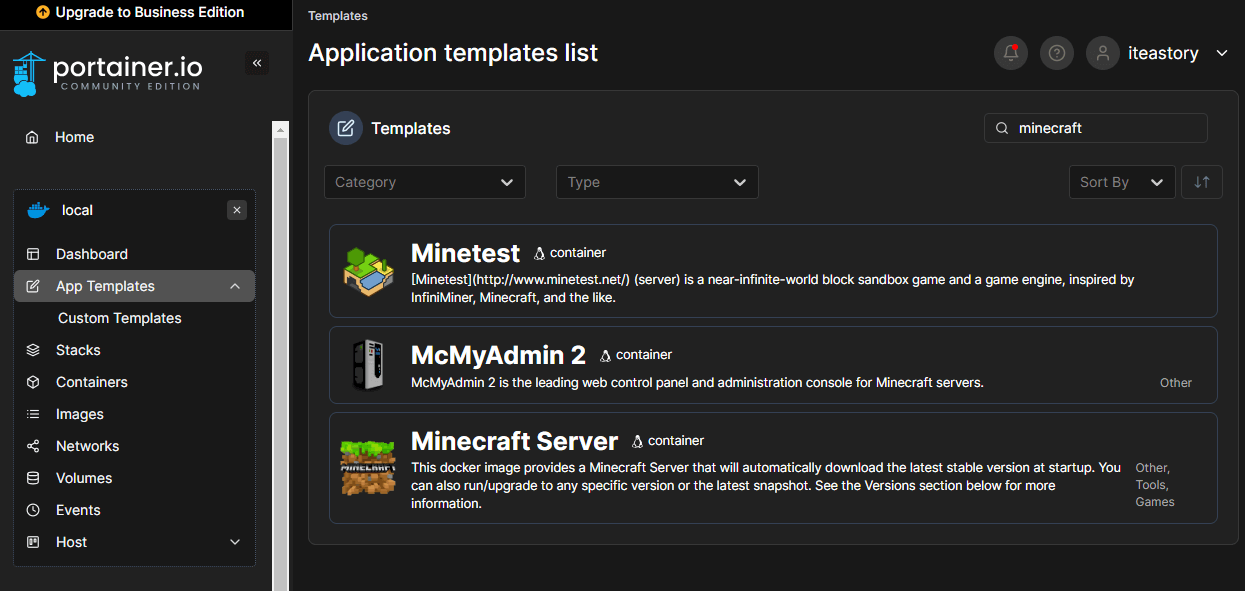Image resolution: width=1245 pixels, height=591 pixels.
Task: Click the Linux penguin icon on Minetest
Action: pyautogui.click(x=540, y=253)
